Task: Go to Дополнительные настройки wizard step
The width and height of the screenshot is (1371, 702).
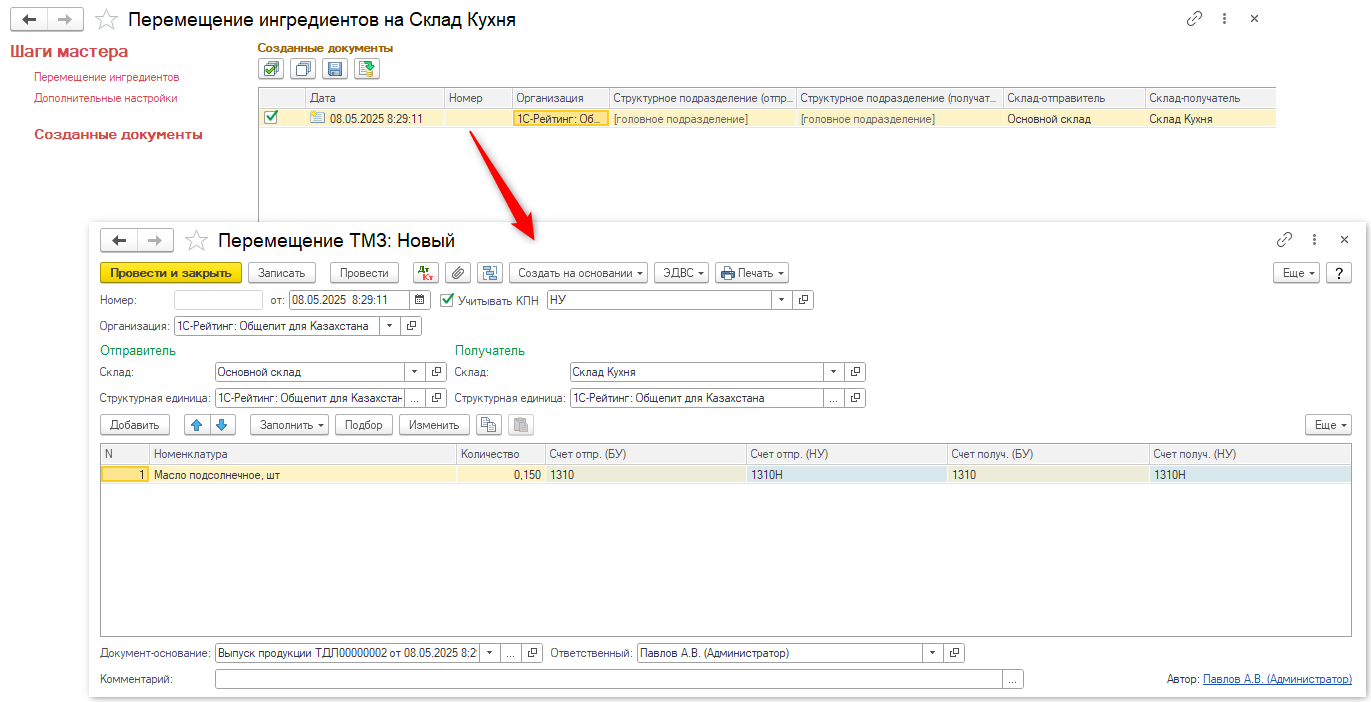Action: pos(106,98)
